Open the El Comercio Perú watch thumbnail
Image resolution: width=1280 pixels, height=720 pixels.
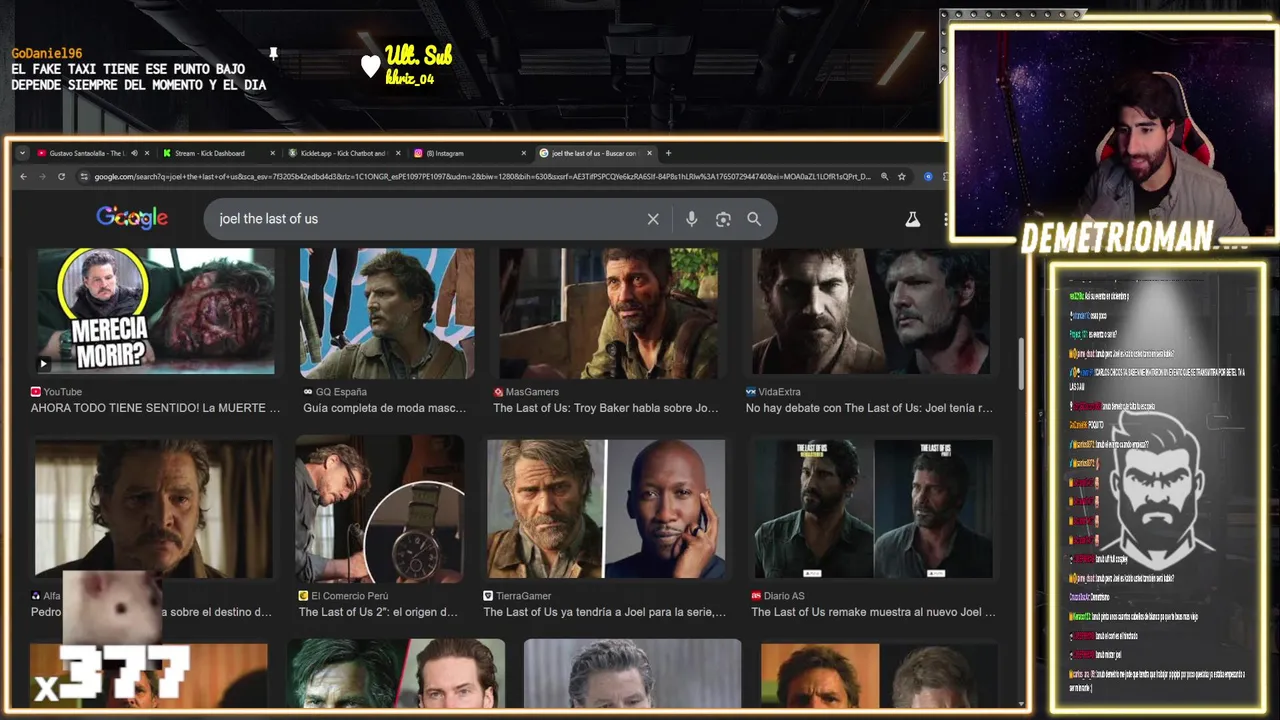point(379,508)
